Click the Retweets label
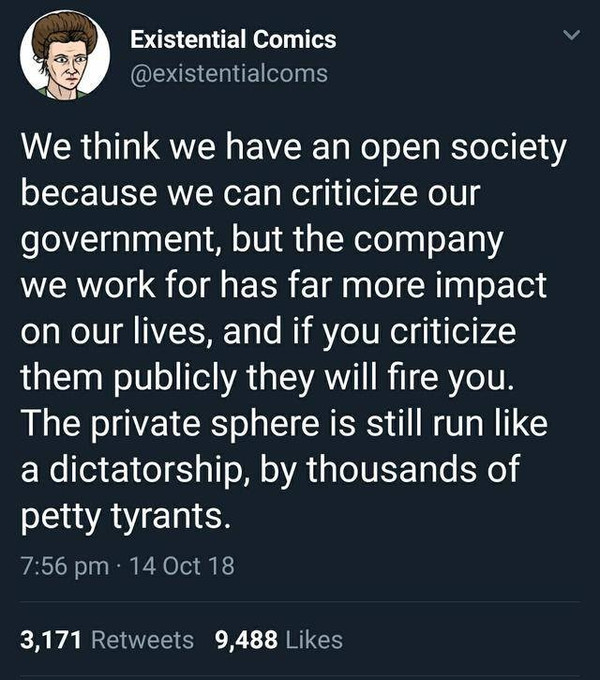Viewport: 600px width, 680px height. [143, 639]
